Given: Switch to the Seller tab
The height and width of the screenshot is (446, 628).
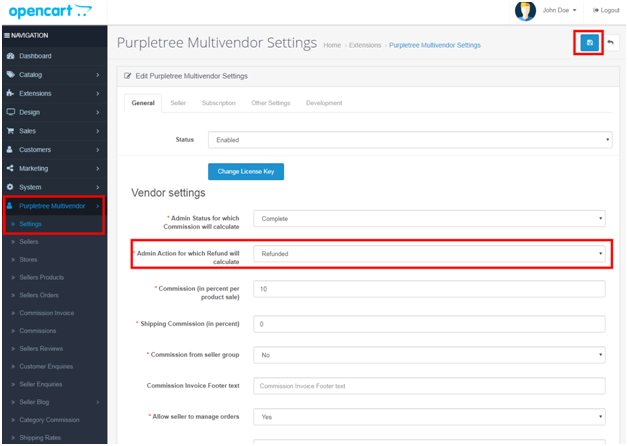Looking at the screenshot, I should tap(178, 103).
